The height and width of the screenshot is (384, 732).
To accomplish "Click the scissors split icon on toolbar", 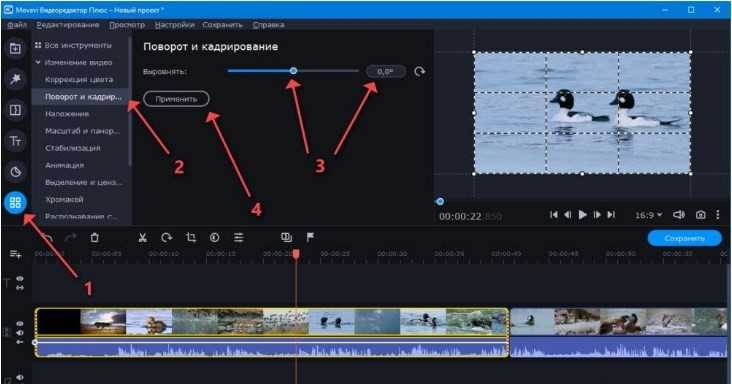I will 142,237.
